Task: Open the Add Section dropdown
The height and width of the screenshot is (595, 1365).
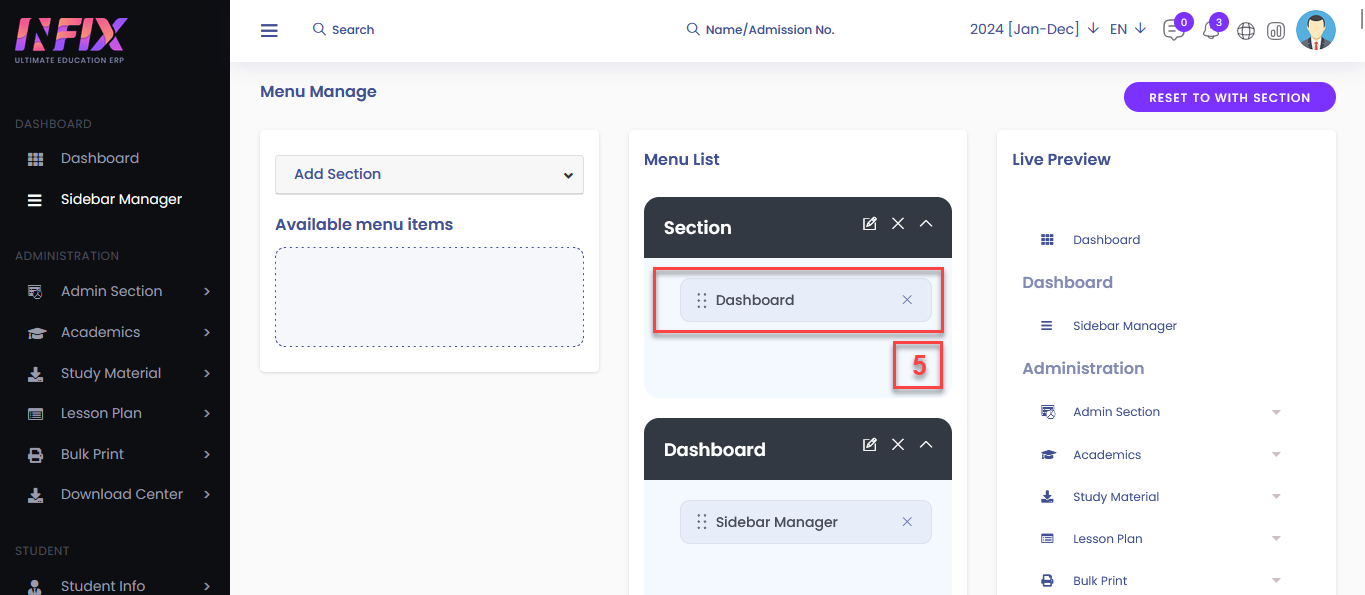Action: (429, 174)
